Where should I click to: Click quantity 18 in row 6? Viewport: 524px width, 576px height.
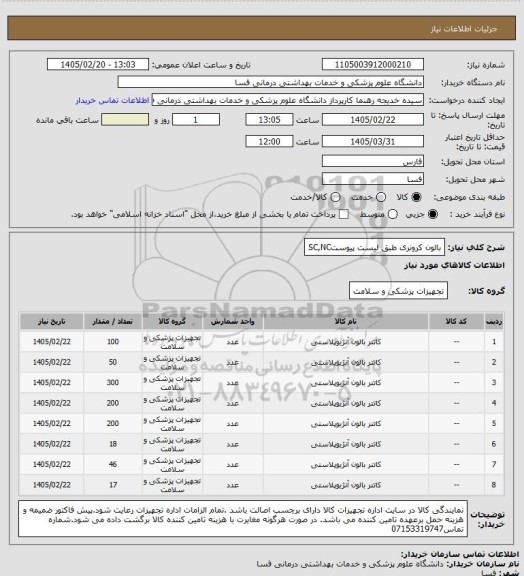113,444
